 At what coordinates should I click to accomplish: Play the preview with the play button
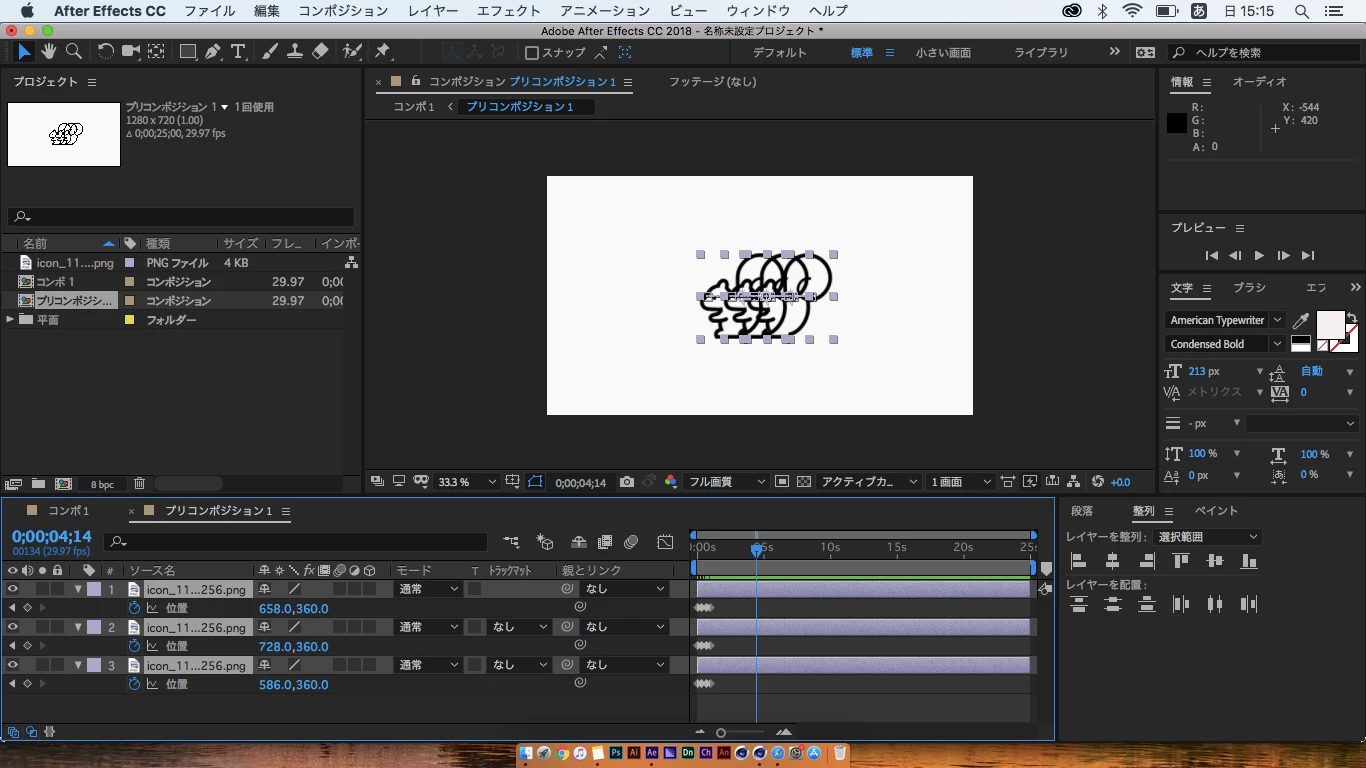(x=1259, y=256)
